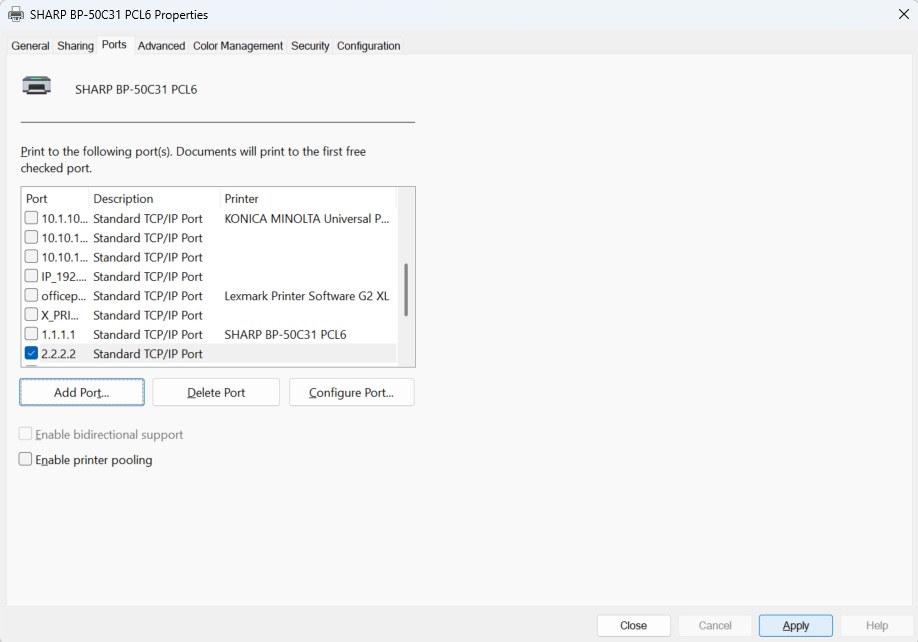Image resolution: width=918 pixels, height=642 pixels.
Task: Uncheck the 2.2.2.2 port checkbox
Action: (32, 353)
